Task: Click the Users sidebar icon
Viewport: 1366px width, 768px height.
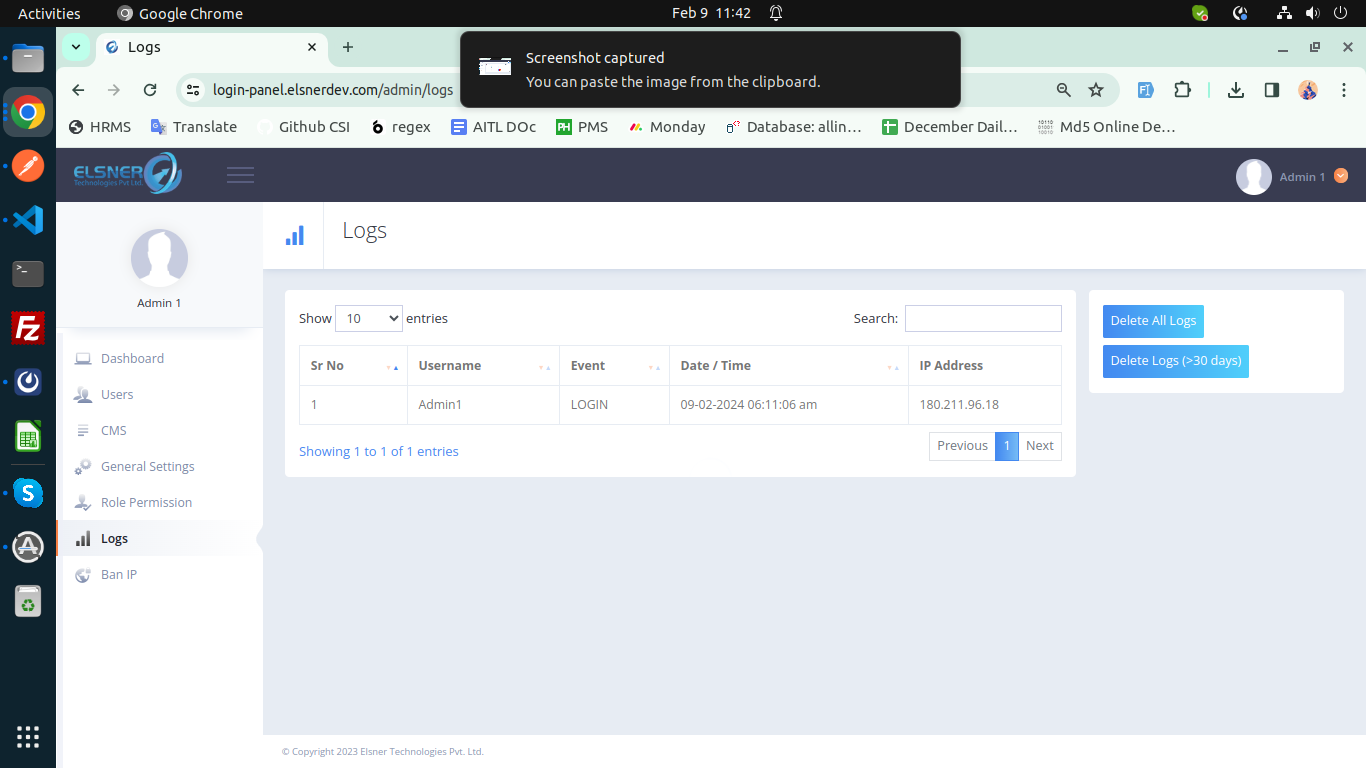Action: 84,394
